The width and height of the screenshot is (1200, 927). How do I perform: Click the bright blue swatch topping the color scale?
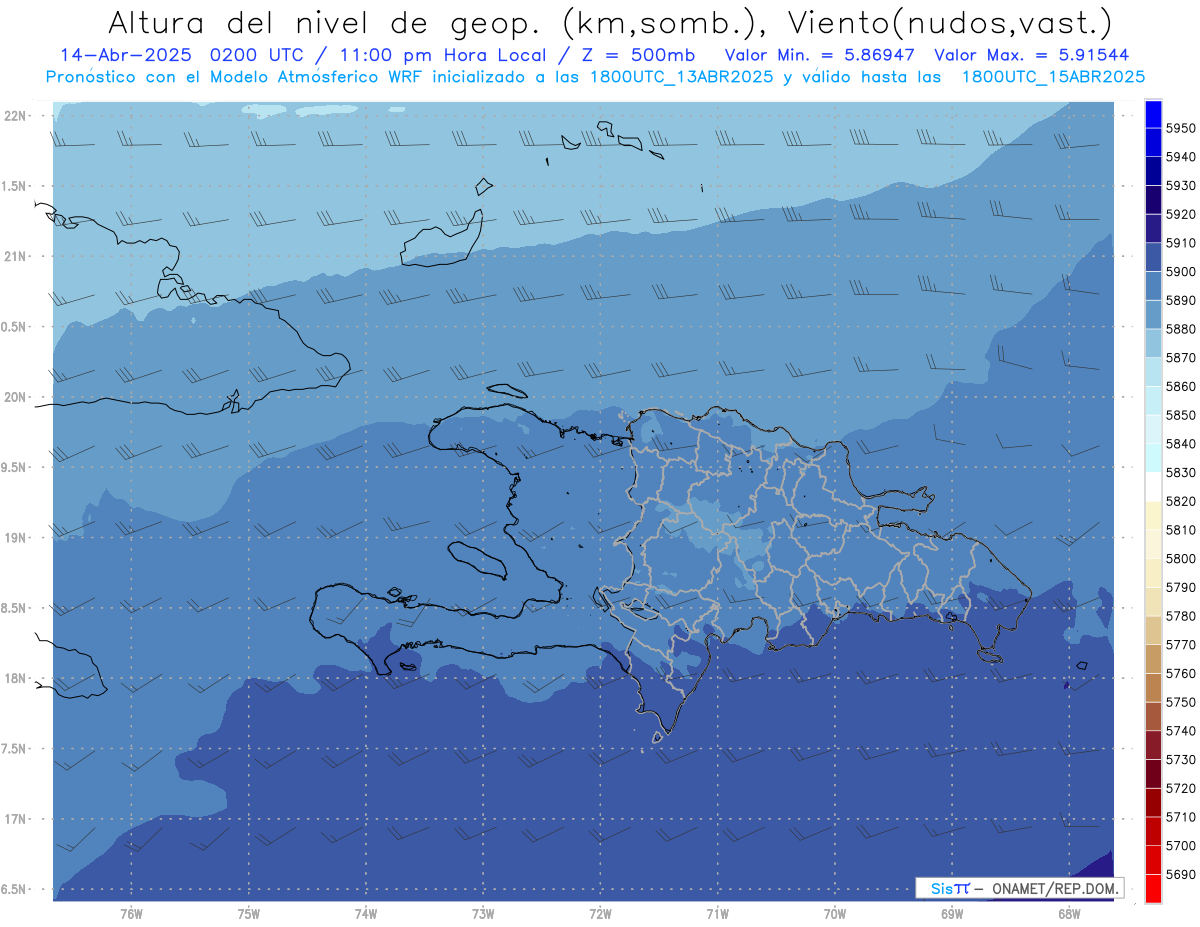[1153, 114]
